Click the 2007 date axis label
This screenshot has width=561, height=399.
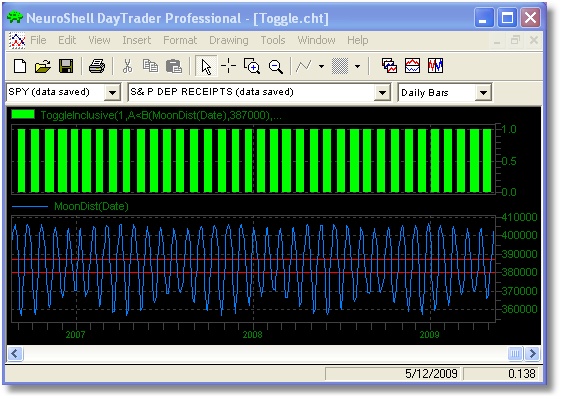[x=75, y=335]
